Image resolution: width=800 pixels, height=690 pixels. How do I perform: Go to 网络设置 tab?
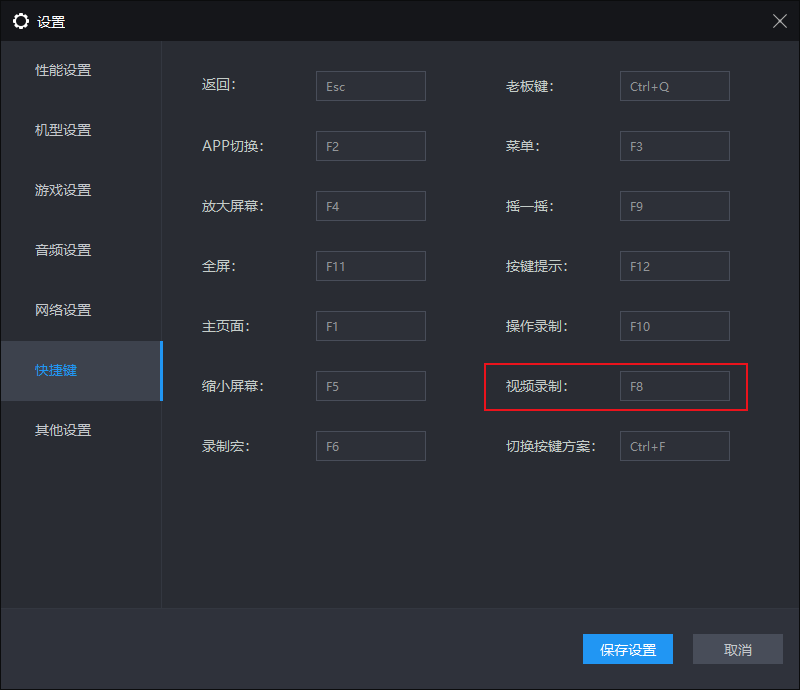pos(64,310)
